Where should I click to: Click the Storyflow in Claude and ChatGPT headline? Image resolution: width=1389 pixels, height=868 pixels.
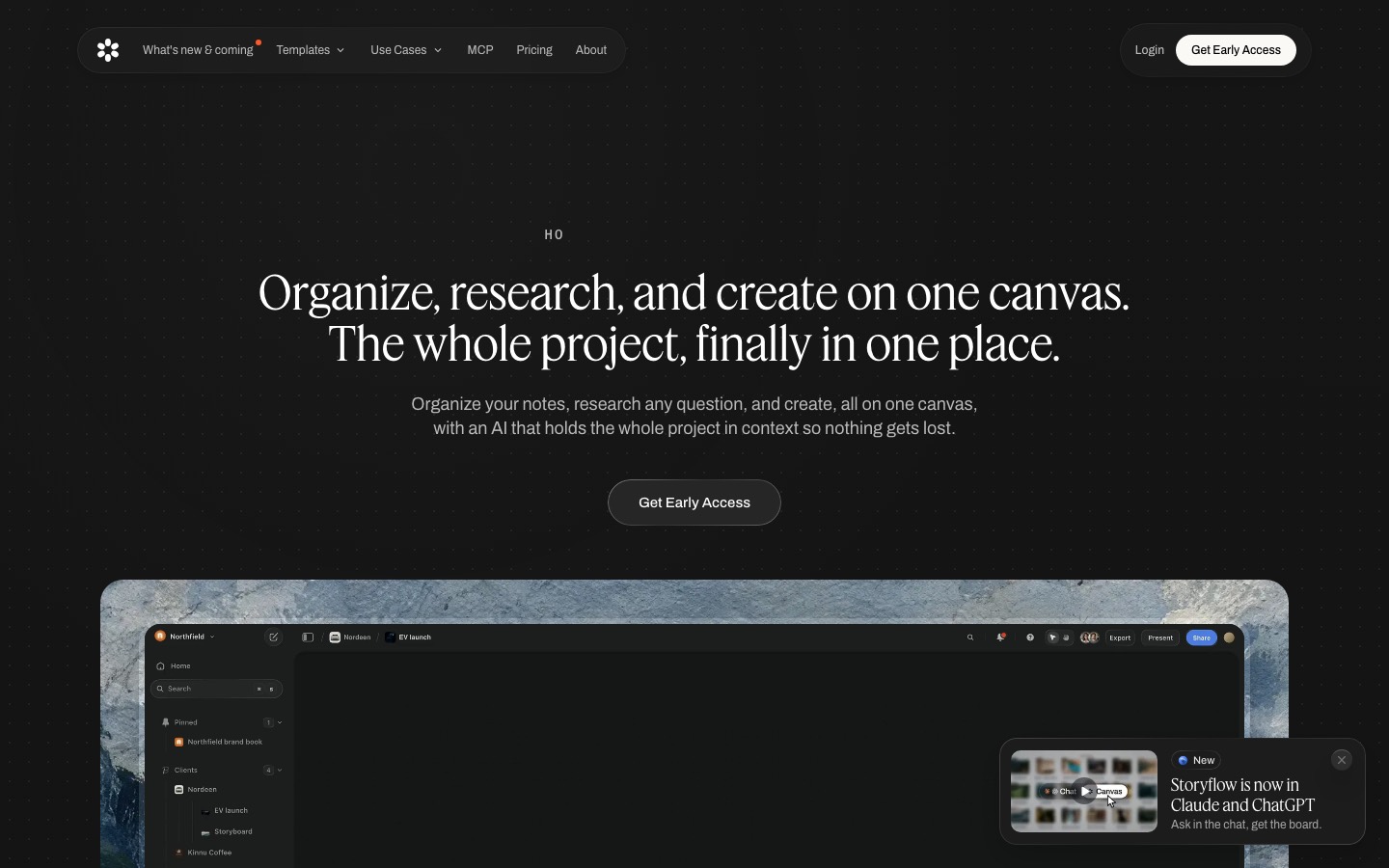tap(1242, 795)
